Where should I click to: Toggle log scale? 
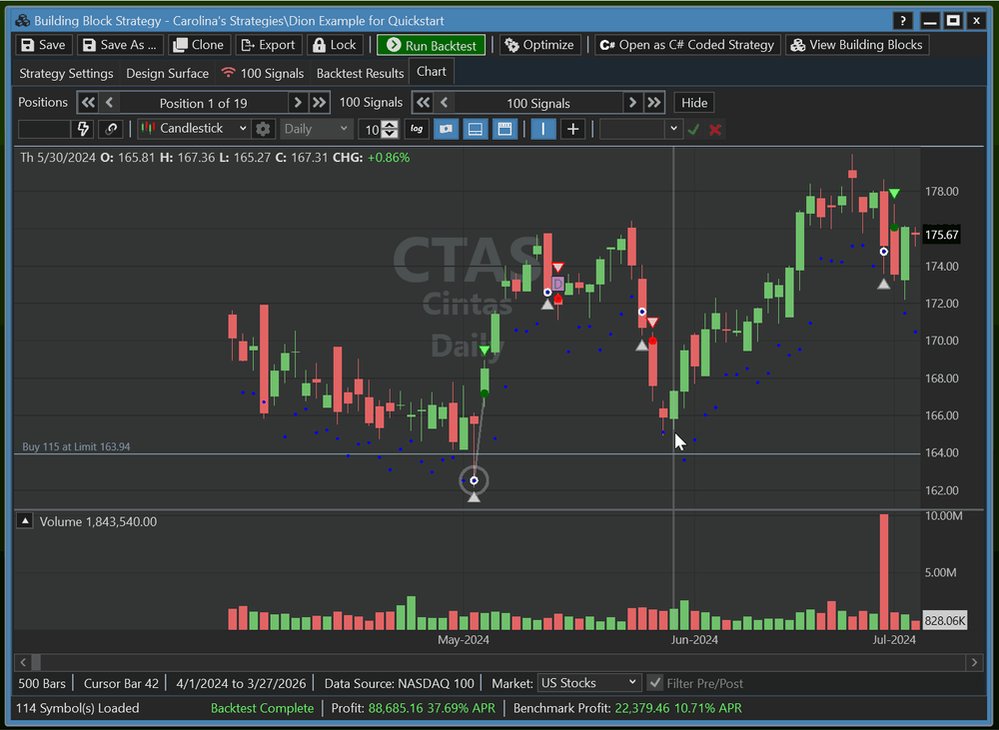click(x=417, y=129)
